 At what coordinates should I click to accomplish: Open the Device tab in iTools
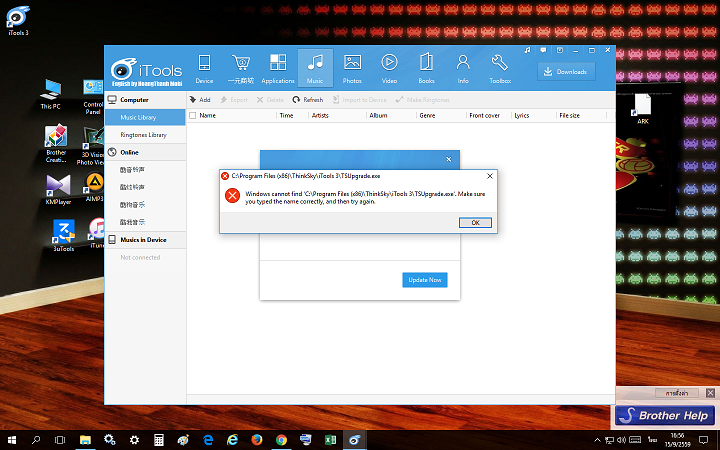(204, 68)
